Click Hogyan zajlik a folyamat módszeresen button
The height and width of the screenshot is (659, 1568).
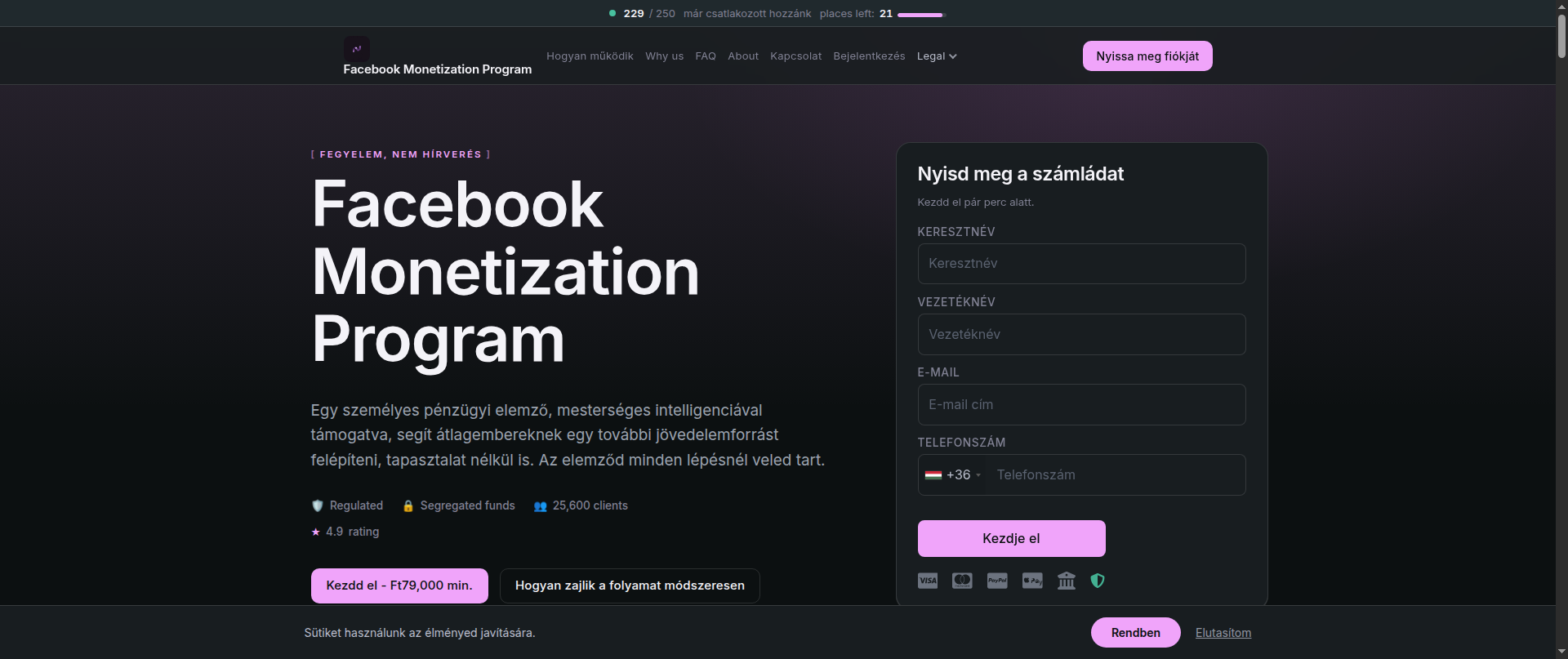[x=630, y=586]
